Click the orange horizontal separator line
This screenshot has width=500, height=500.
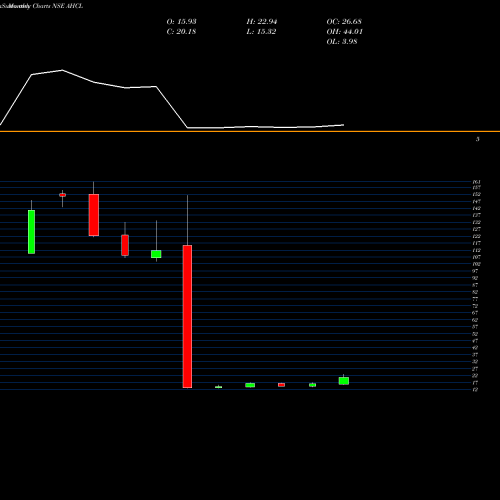coord(250,132)
